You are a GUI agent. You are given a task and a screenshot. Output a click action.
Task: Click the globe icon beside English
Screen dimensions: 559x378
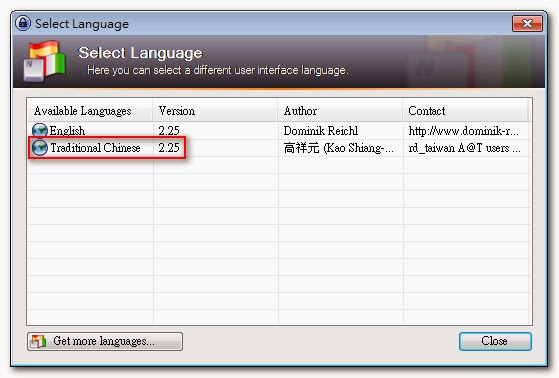click(x=40, y=131)
